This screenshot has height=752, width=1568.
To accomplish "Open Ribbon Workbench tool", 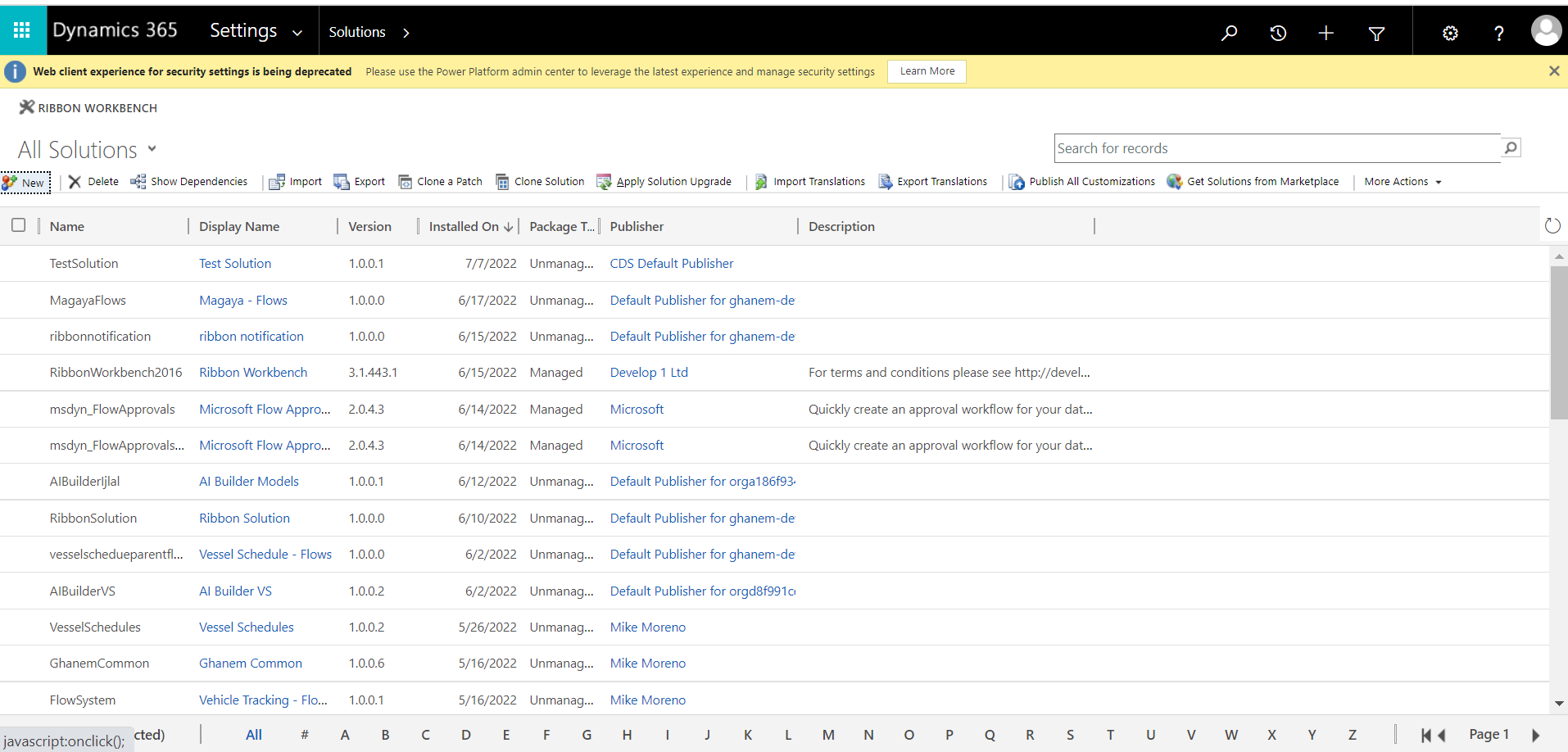I will tap(88, 108).
